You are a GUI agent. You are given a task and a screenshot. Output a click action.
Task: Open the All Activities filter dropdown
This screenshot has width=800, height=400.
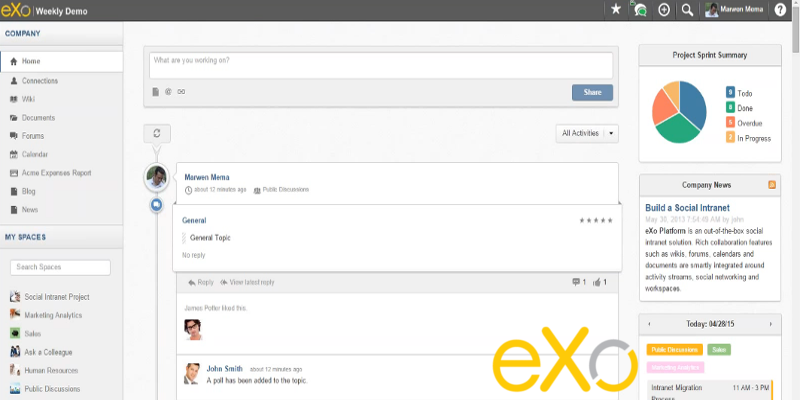[x=587, y=133]
